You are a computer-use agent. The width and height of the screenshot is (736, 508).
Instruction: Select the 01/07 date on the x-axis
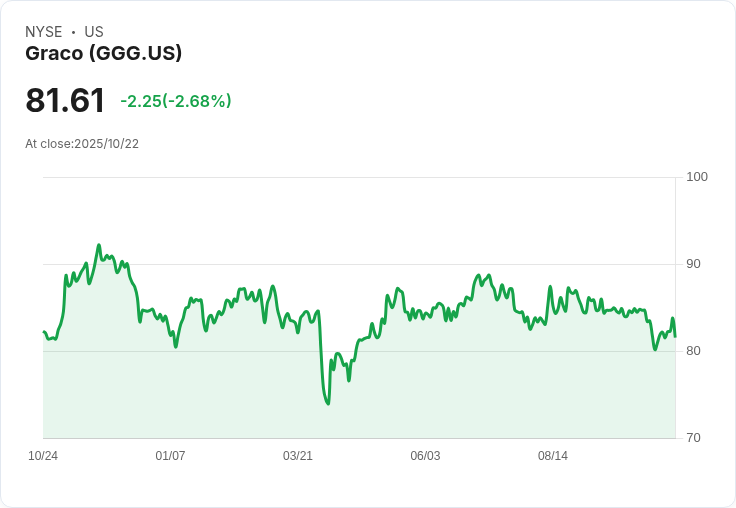pos(170,456)
